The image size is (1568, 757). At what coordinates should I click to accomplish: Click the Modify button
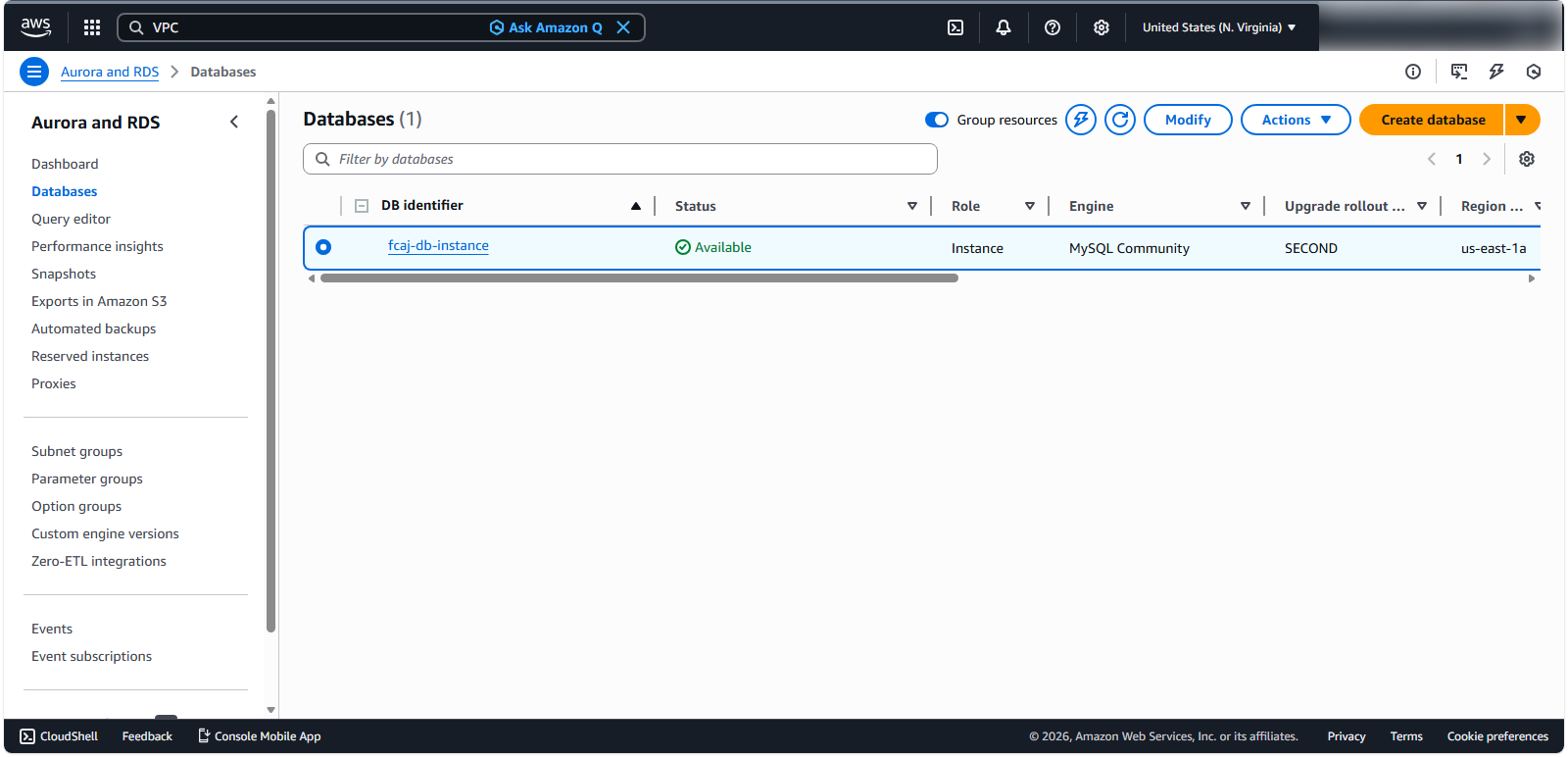pyautogui.click(x=1188, y=120)
